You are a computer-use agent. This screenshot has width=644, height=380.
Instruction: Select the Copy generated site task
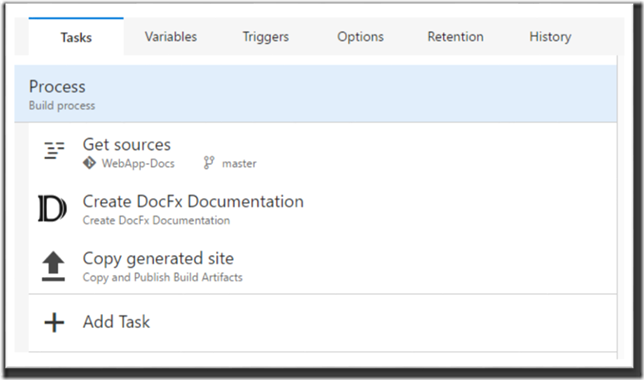coord(158,258)
